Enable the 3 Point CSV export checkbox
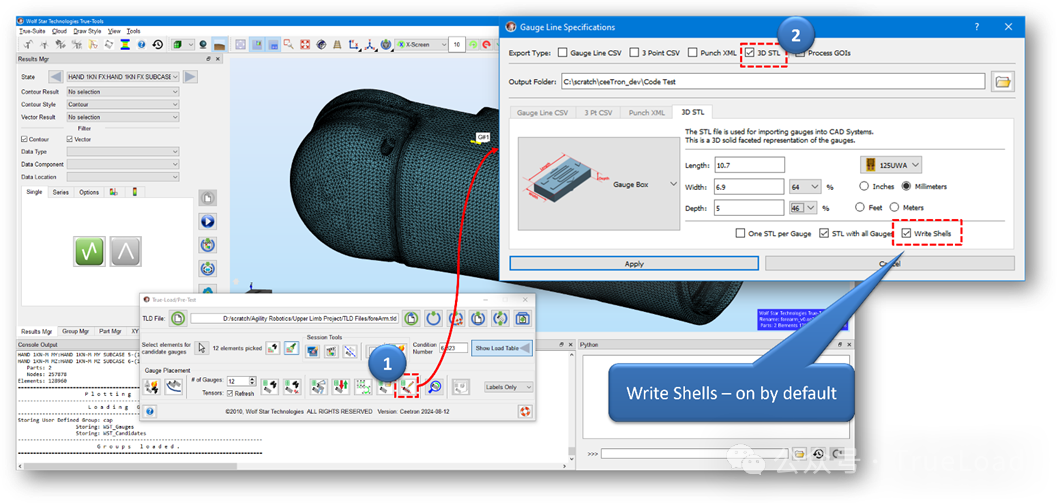Viewport: 1058px width, 503px height. (634, 53)
